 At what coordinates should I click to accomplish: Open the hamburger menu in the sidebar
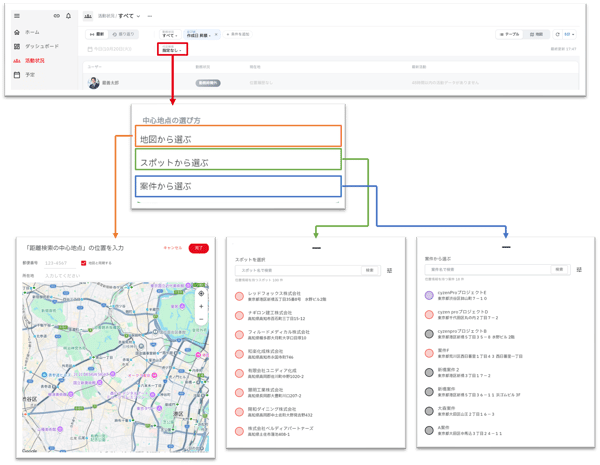17,16
